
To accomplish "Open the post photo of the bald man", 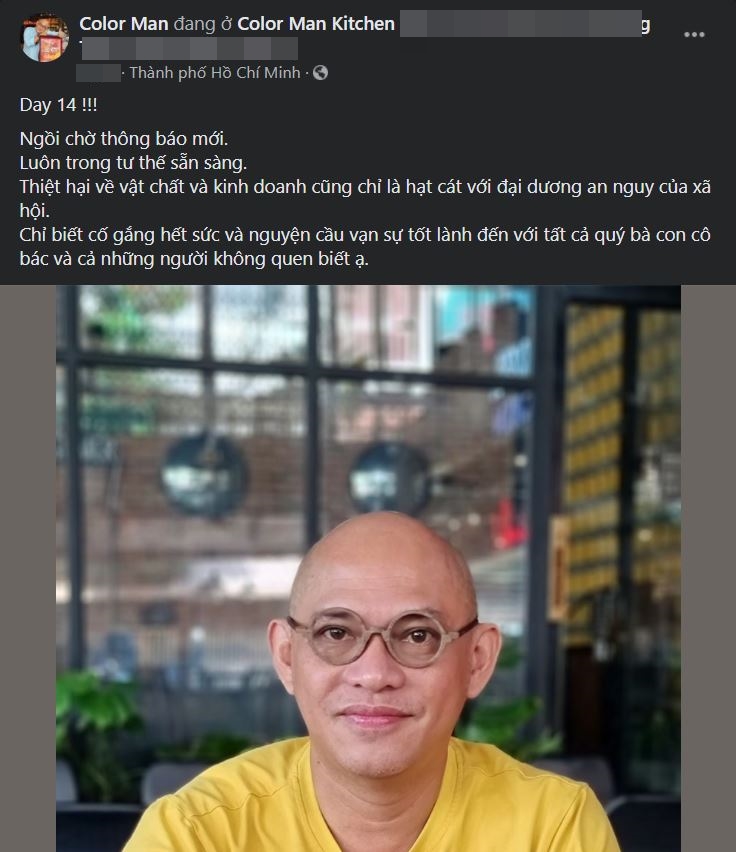I will pos(368,568).
